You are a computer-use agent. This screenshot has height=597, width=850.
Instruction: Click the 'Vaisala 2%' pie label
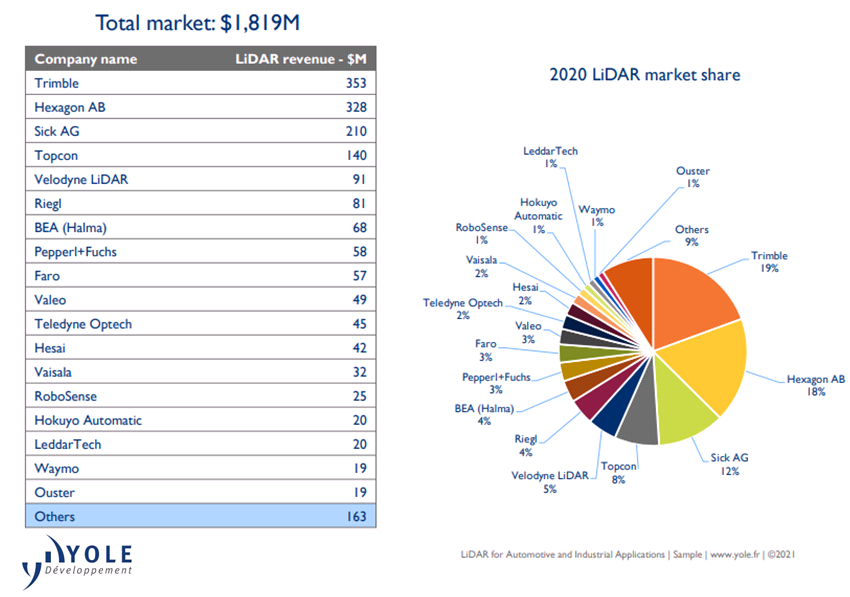[481, 266]
